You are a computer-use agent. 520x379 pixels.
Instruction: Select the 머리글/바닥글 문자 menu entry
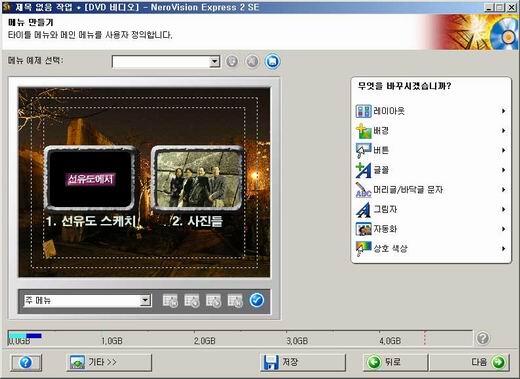pos(431,190)
